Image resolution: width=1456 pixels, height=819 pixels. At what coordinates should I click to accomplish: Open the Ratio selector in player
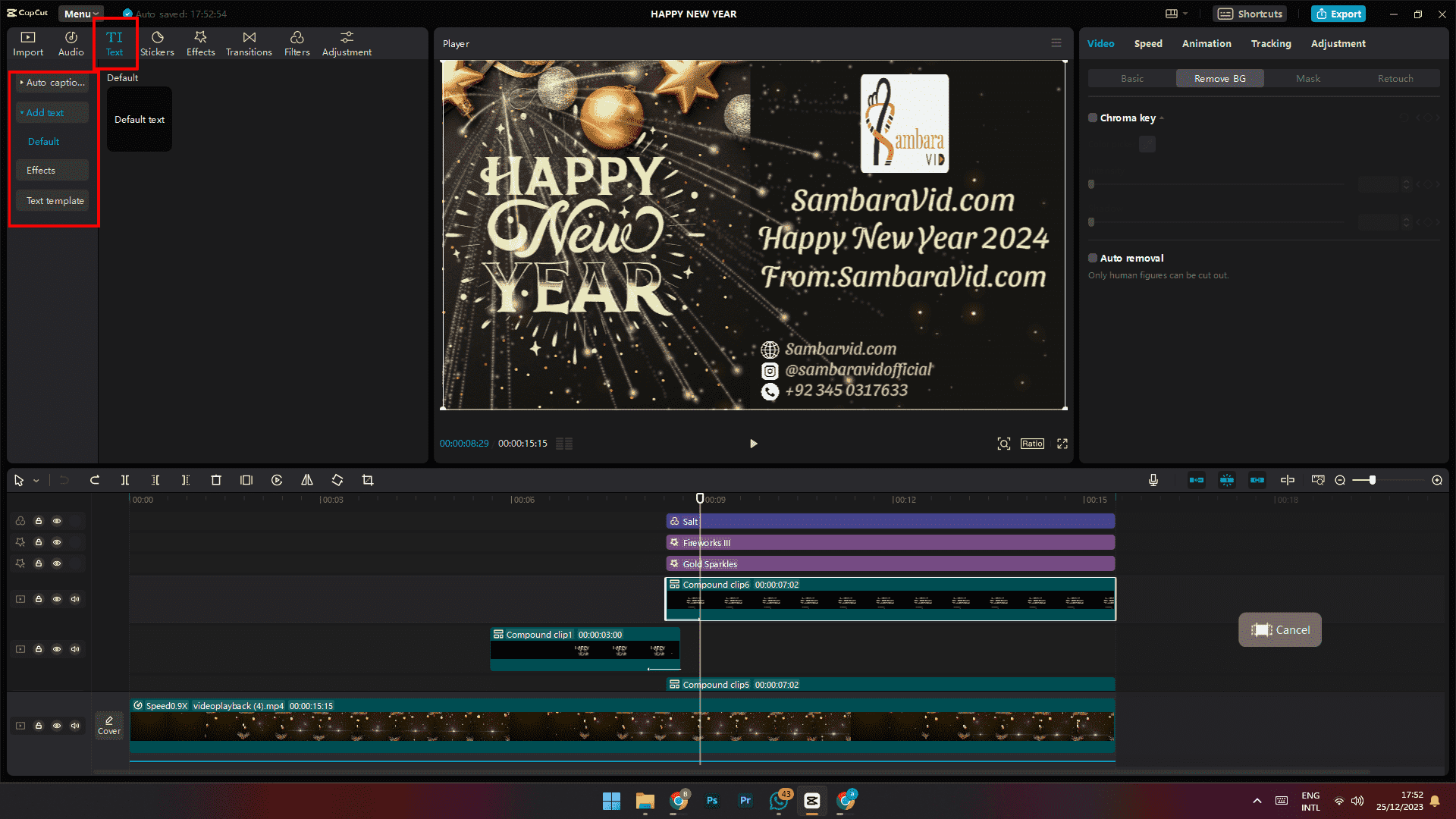tap(1032, 444)
